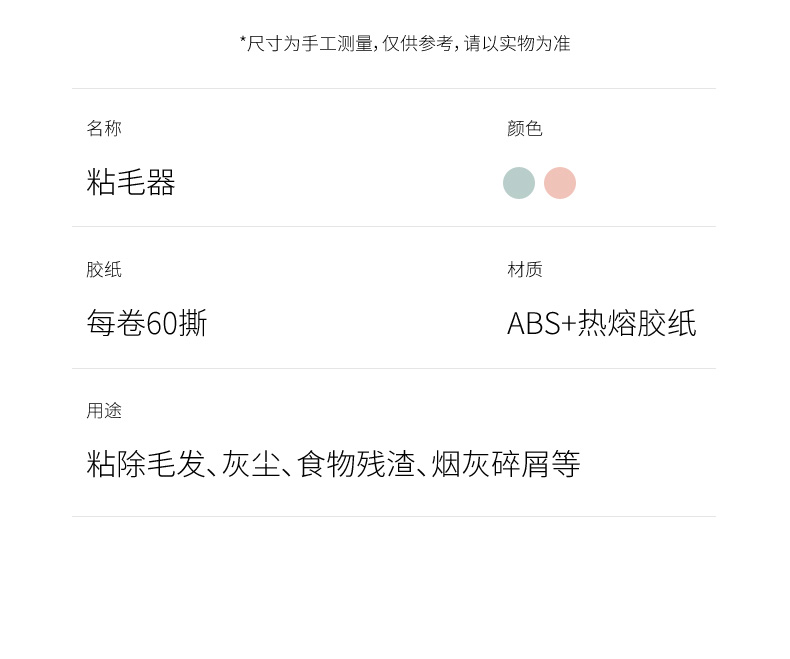Click the 粘毛器 product name text
This screenshot has width=790, height=659.
click(x=131, y=182)
